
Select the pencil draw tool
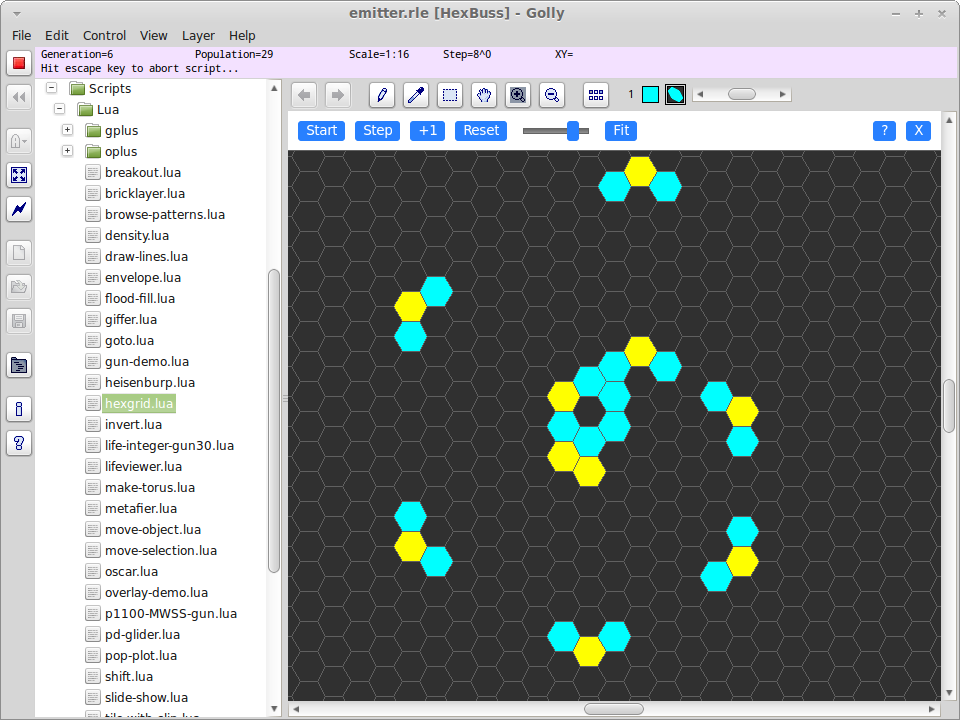[381, 95]
